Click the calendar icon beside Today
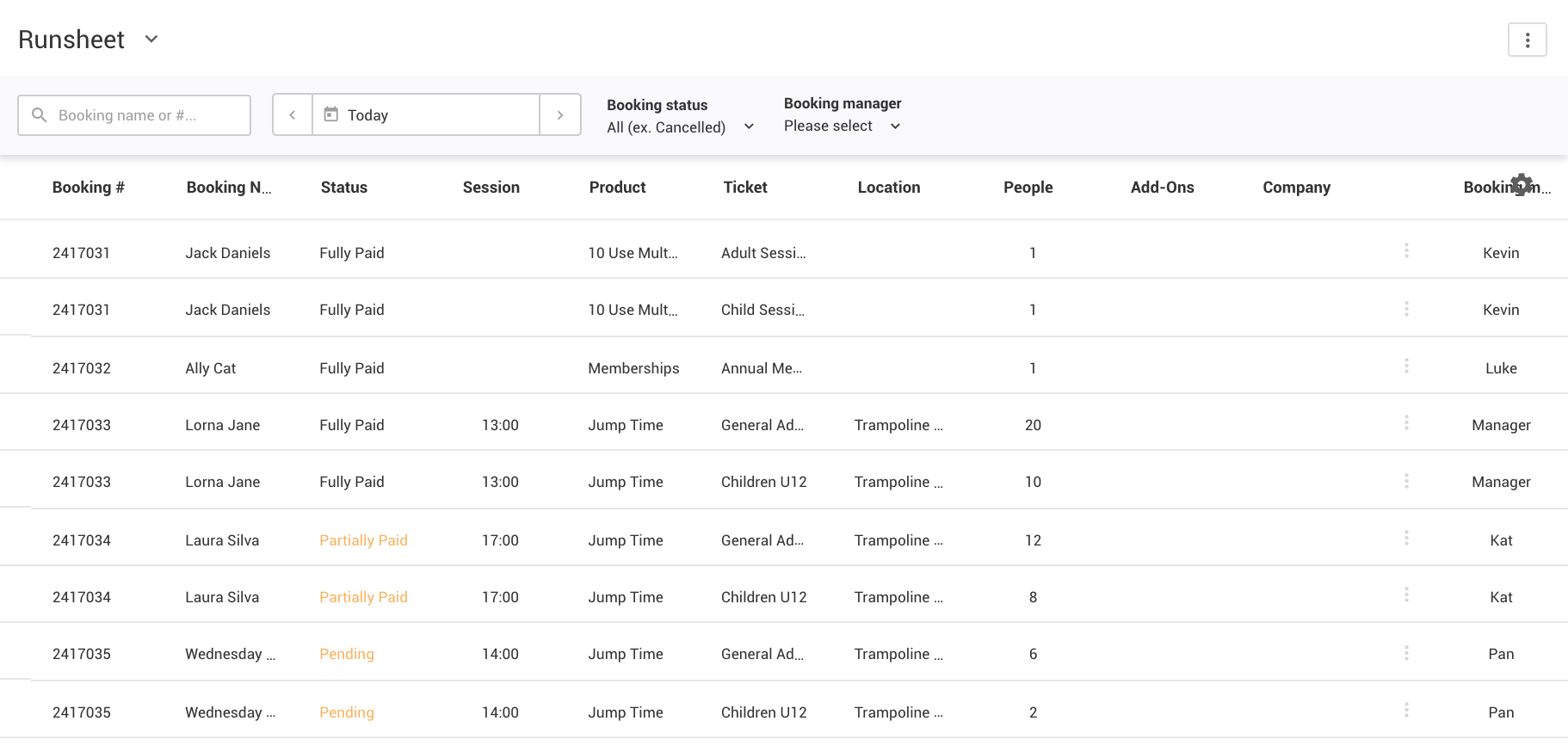 pyautogui.click(x=330, y=114)
